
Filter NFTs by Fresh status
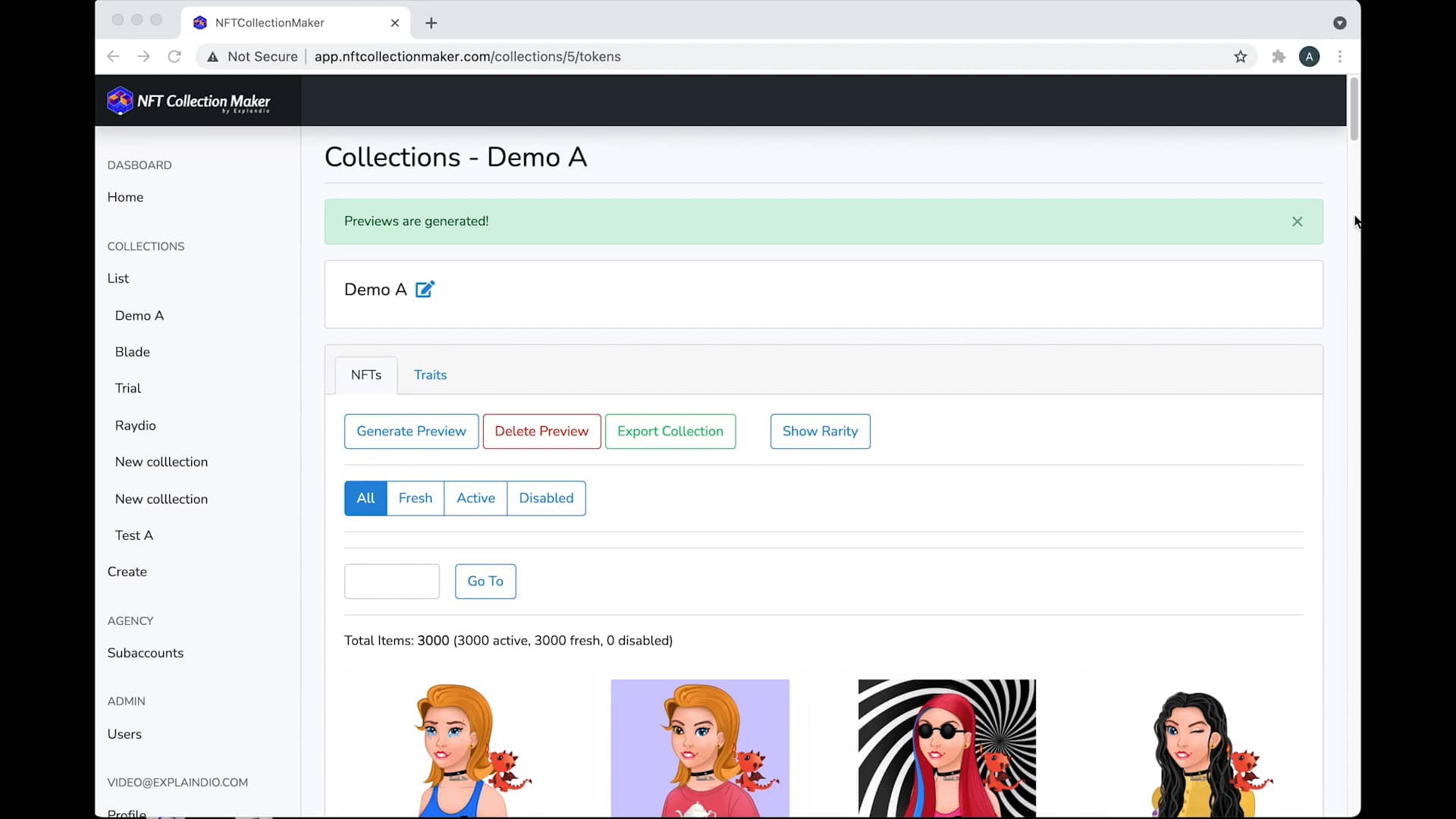point(415,498)
